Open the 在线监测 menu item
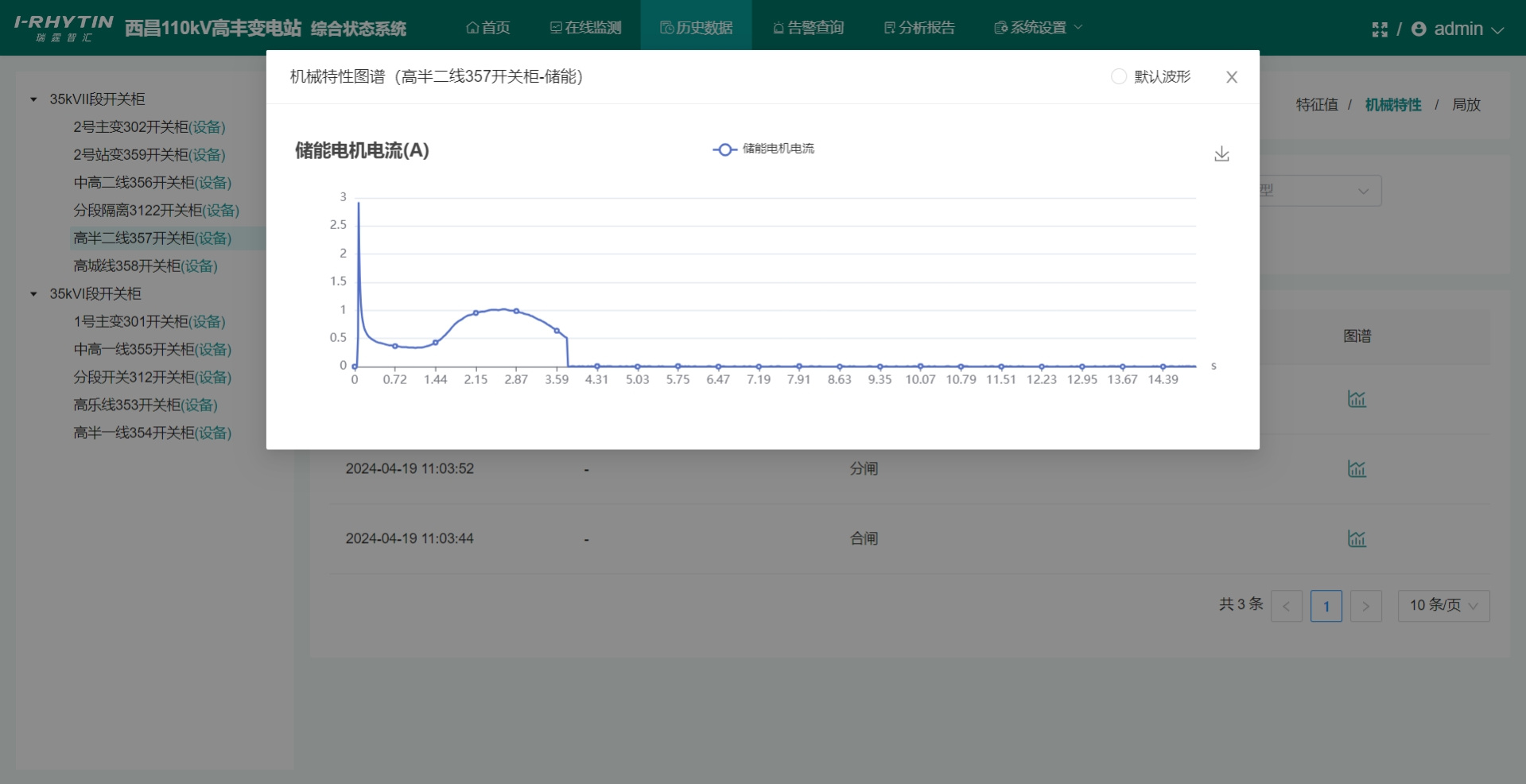1526x784 pixels. [x=585, y=28]
